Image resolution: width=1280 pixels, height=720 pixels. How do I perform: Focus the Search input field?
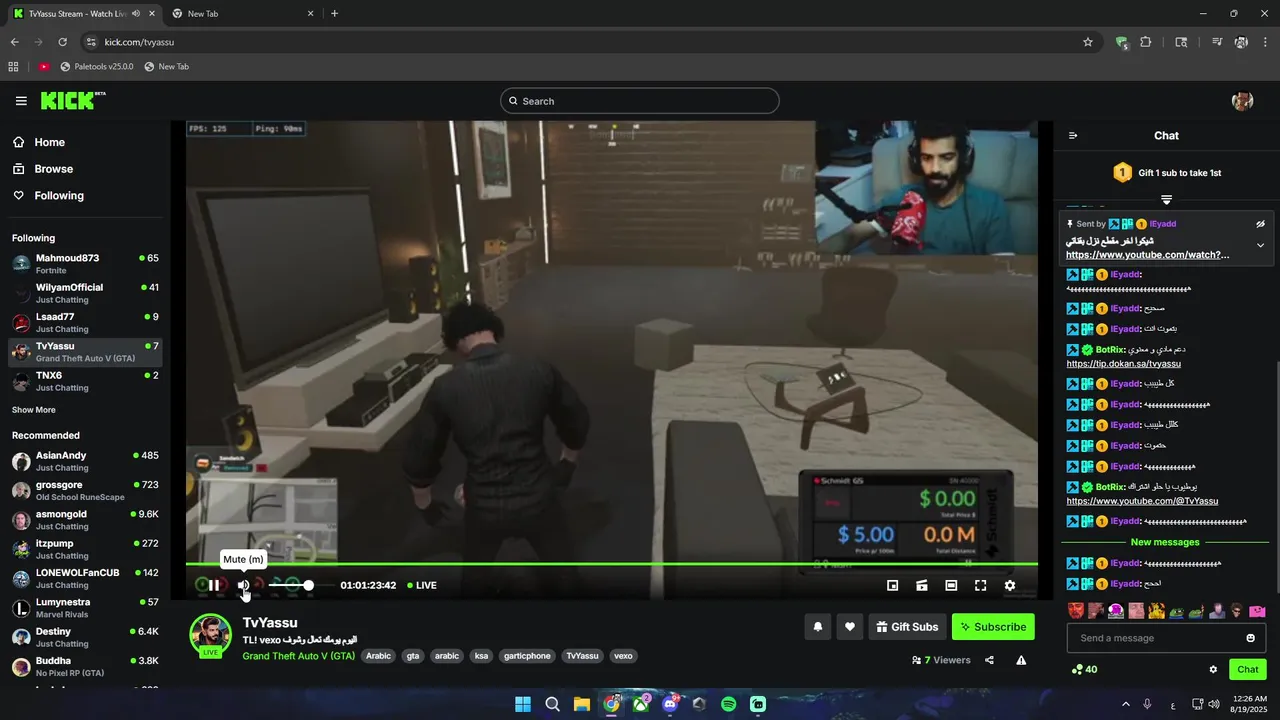click(640, 101)
